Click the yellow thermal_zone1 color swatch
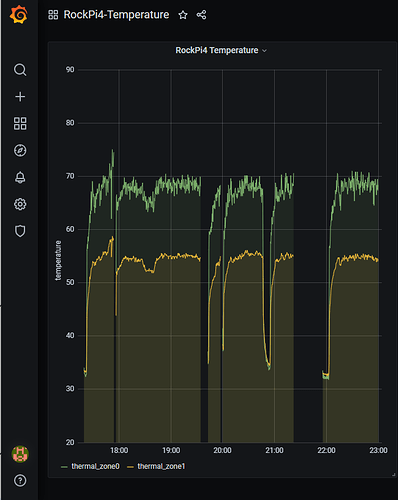The height and width of the screenshot is (500, 398). coord(130,467)
